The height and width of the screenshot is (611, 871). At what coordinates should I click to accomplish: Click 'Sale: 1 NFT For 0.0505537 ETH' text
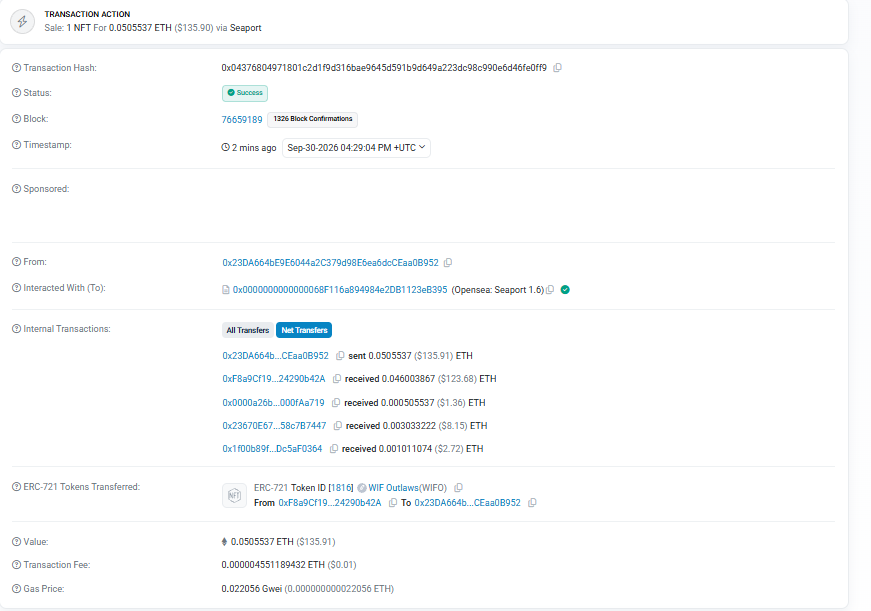click(x=108, y=28)
